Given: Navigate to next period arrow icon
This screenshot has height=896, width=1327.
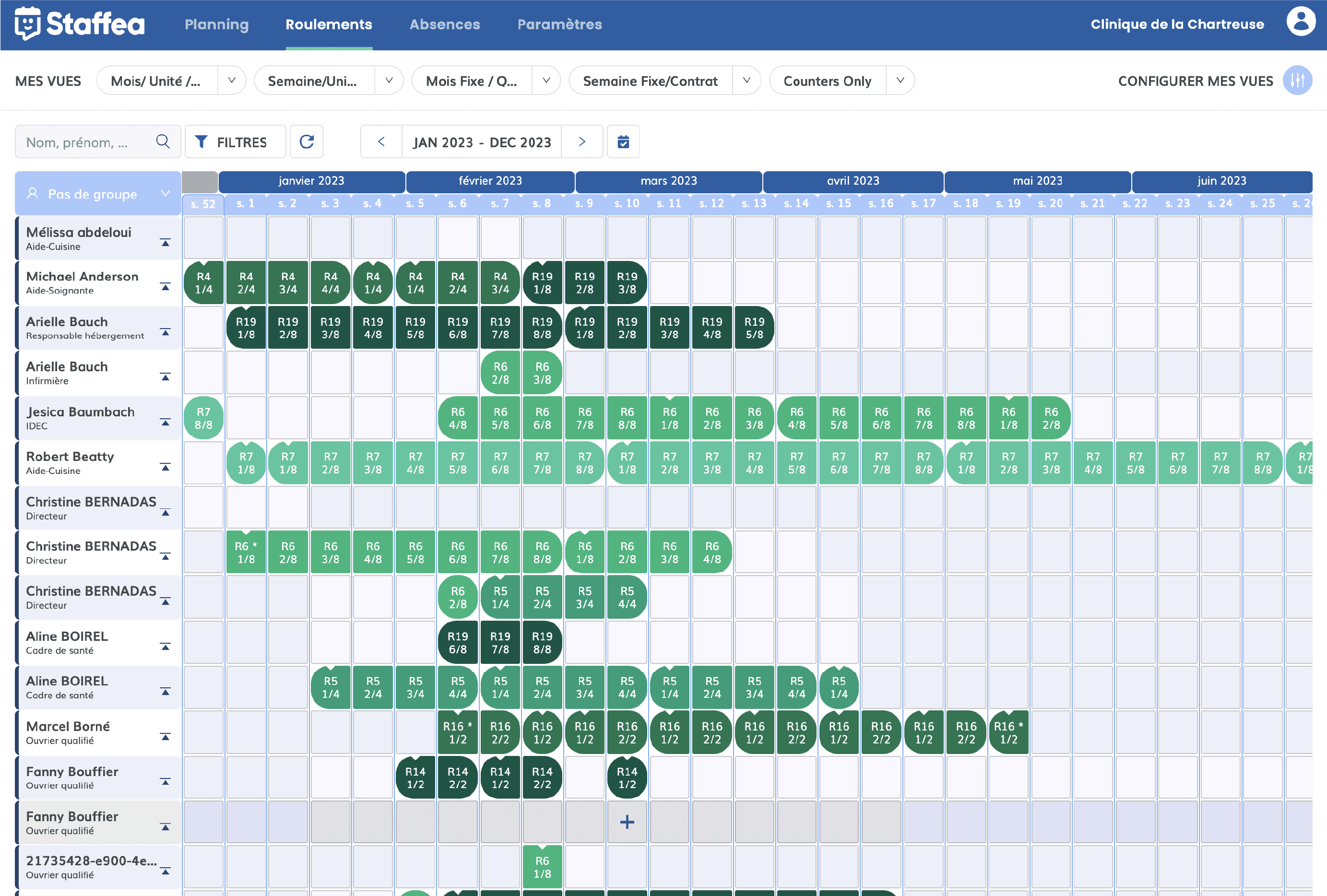Looking at the screenshot, I should (x=582, y=142).
